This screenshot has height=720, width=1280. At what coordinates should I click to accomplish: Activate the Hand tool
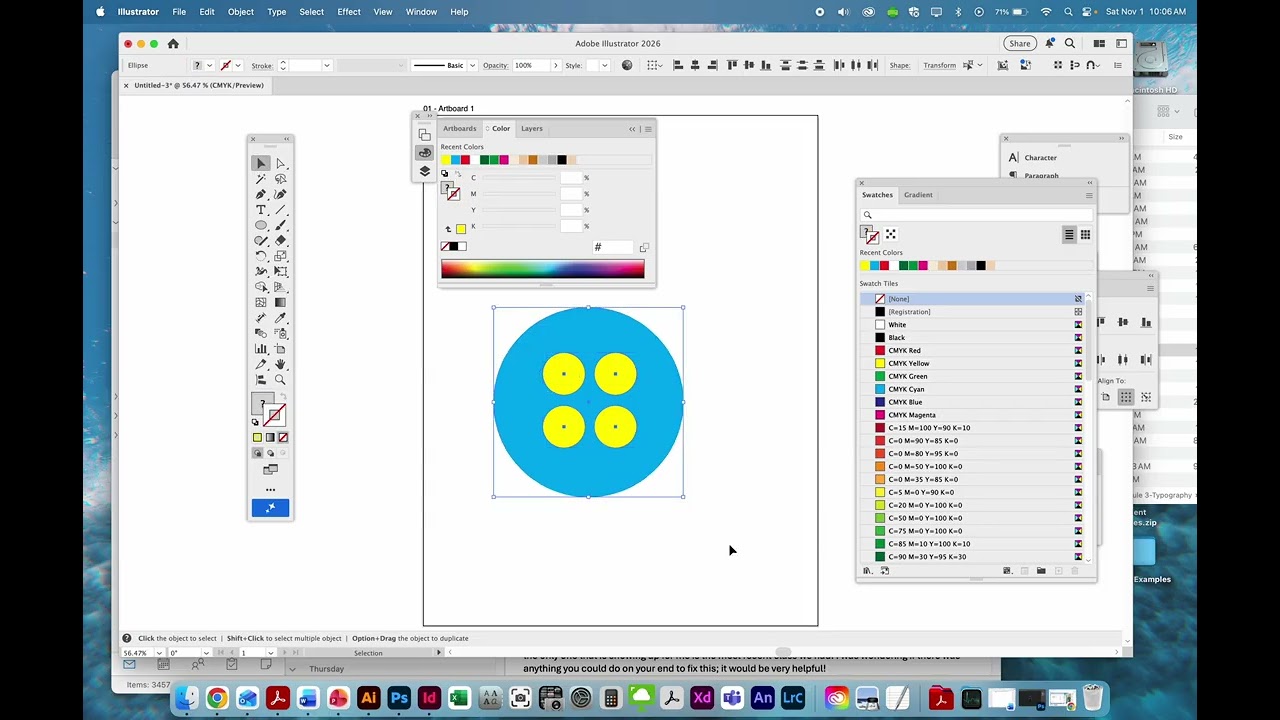pyautogui.click(x=281, y=364)
